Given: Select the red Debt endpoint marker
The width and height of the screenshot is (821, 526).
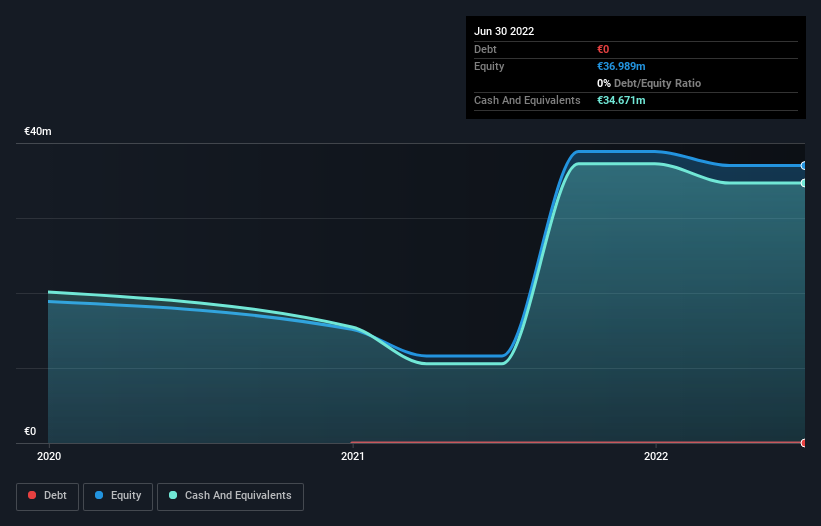Looking at the screenshot, I should pyautogui.click(x=804, y=443).
